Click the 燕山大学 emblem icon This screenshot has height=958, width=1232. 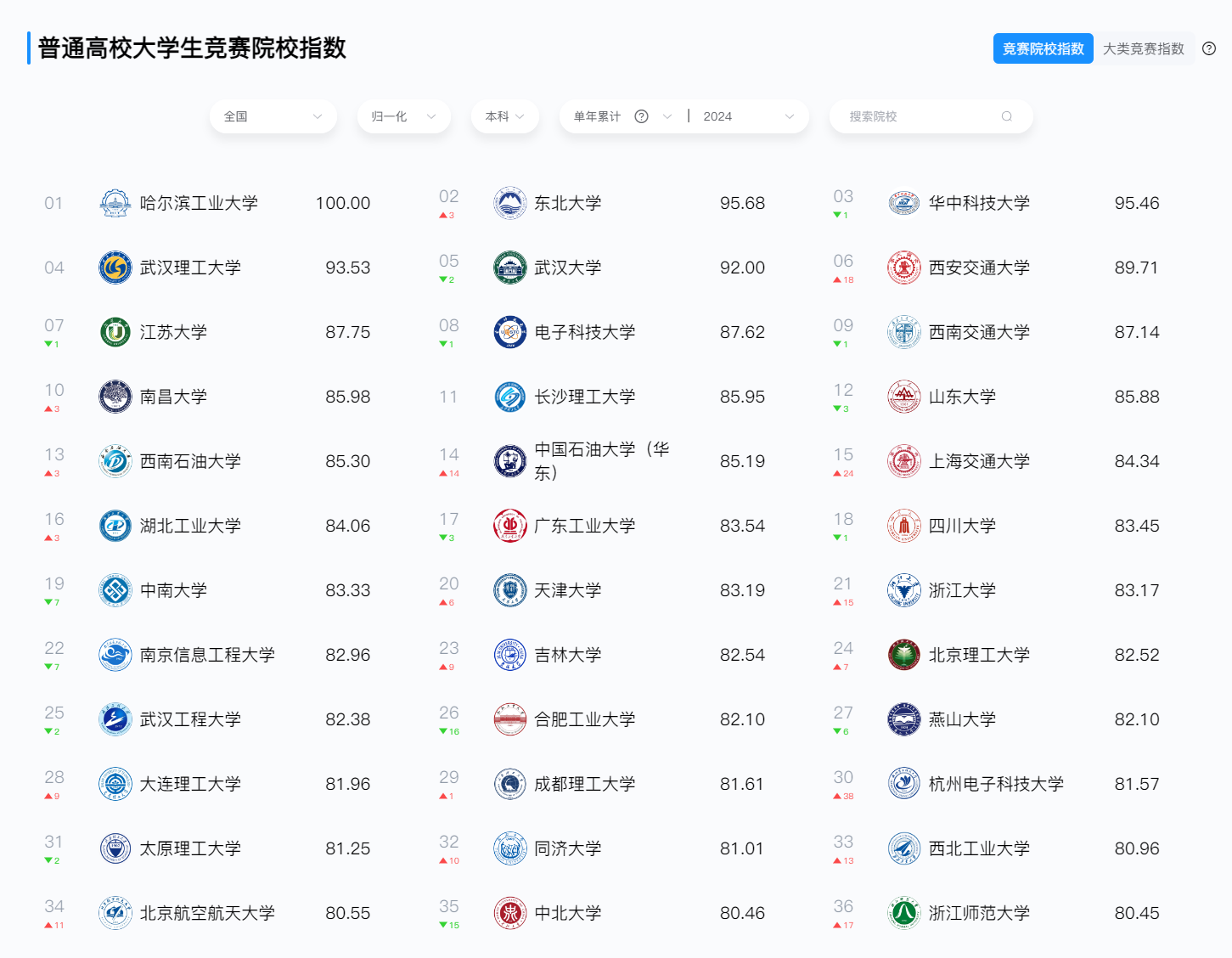pyautogui.click(x=903, y=719)
